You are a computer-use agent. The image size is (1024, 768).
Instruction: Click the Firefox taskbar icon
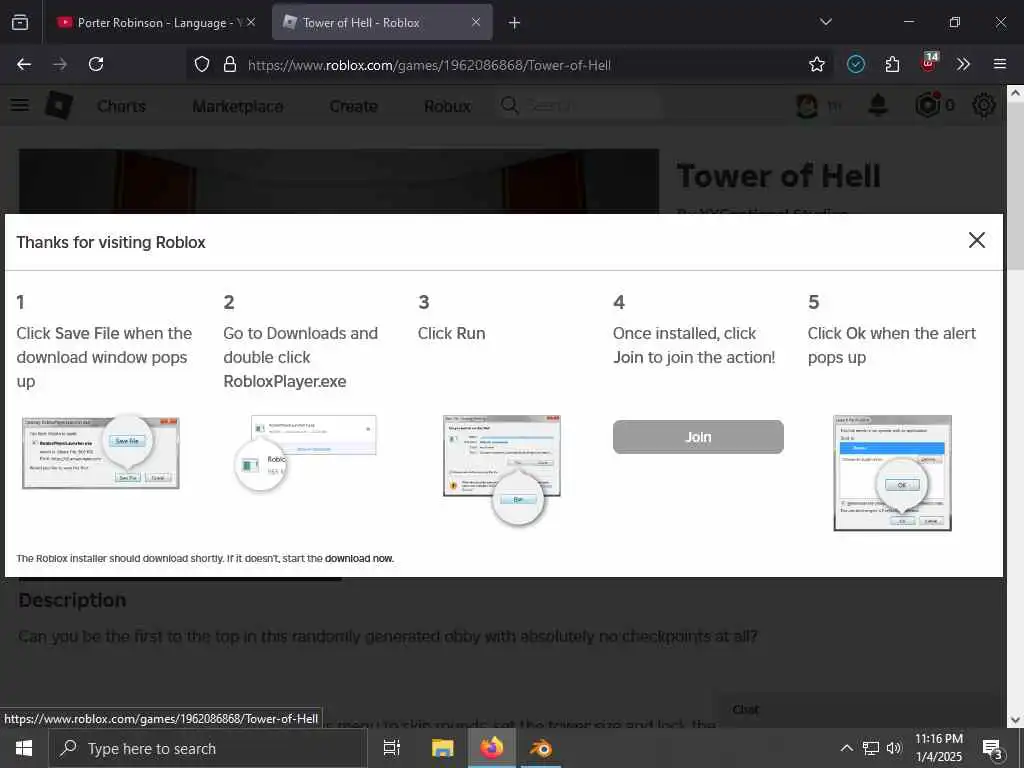(x=492, y=748)
